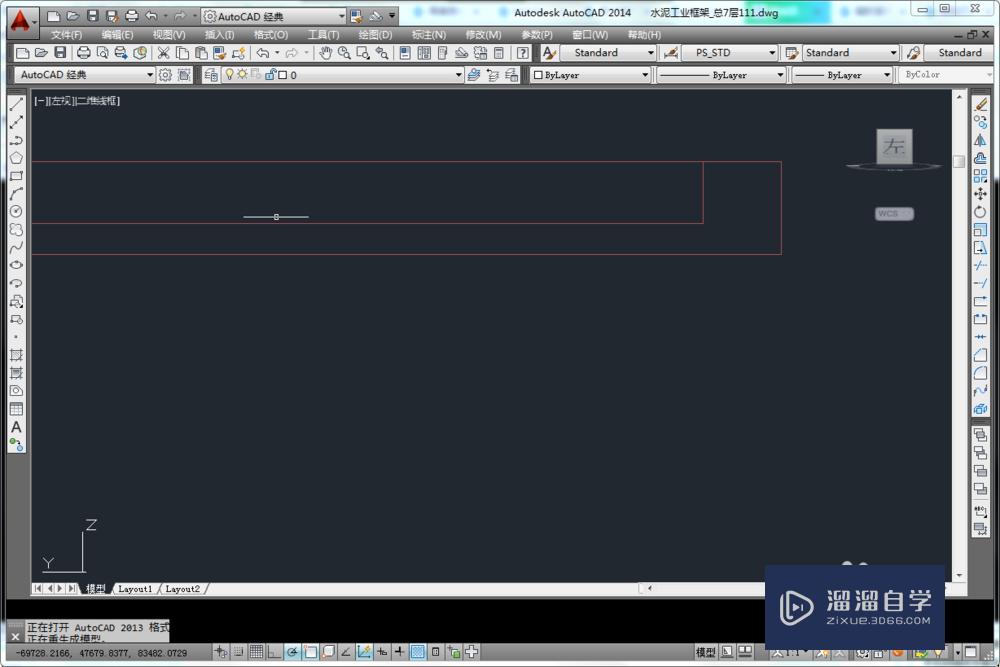1000x667 pixels.
Task: Open the ByLayer color dropdown
Action: point(645,74)
